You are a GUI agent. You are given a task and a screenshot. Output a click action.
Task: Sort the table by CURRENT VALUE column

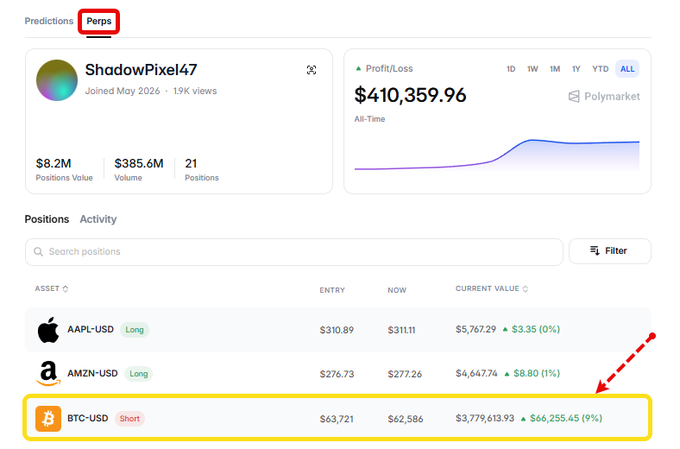(x=491, y=288)
